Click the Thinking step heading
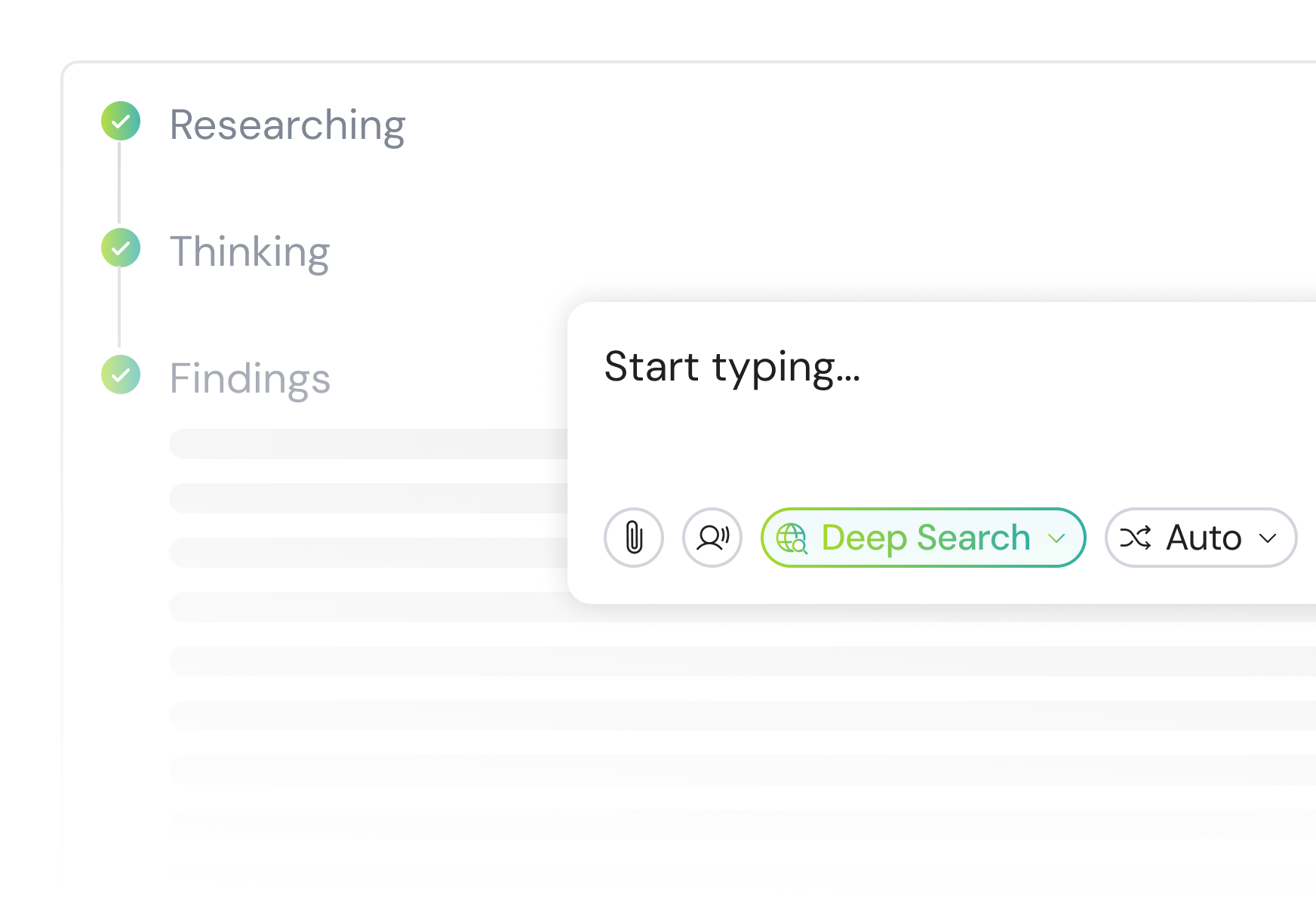 pos(250,251)
